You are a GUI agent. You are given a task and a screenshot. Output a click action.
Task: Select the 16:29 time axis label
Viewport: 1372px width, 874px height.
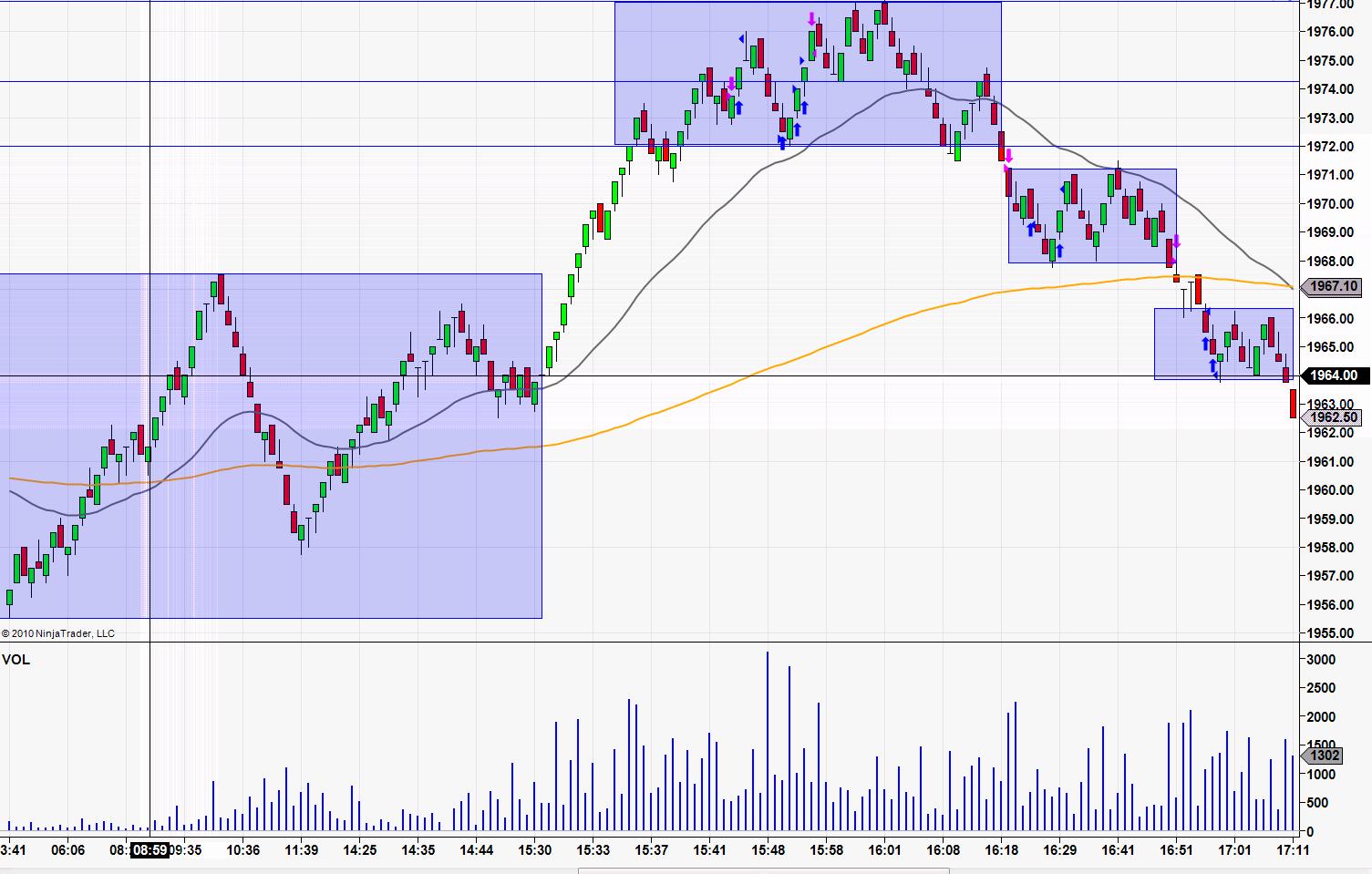point(1060,850)
